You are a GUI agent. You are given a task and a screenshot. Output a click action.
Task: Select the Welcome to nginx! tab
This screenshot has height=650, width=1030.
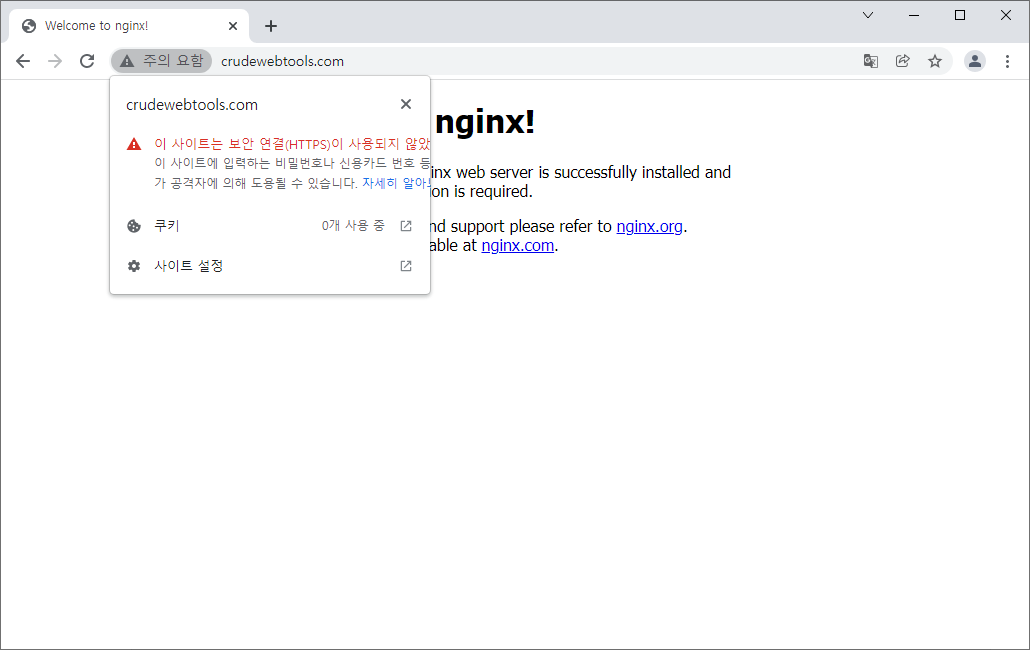point(129,26)
